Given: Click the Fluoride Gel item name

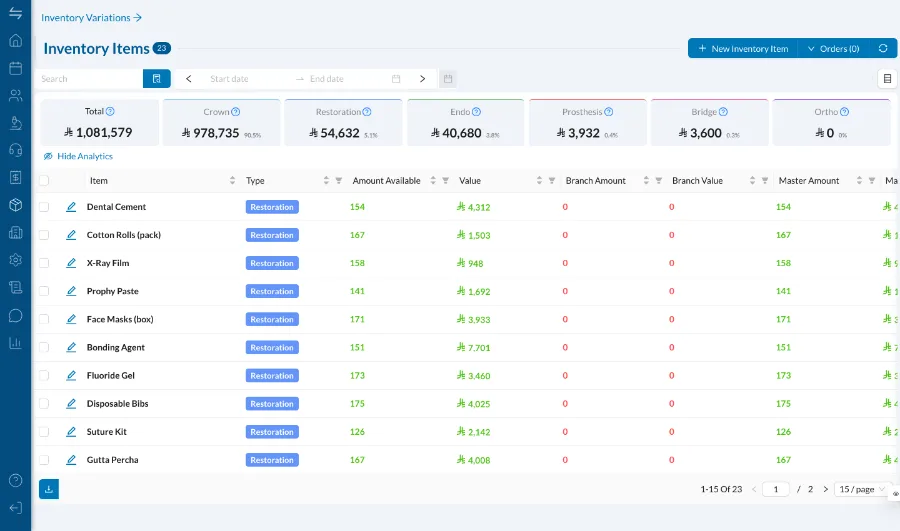Looking at the screenshot, I should coord(111,375).
